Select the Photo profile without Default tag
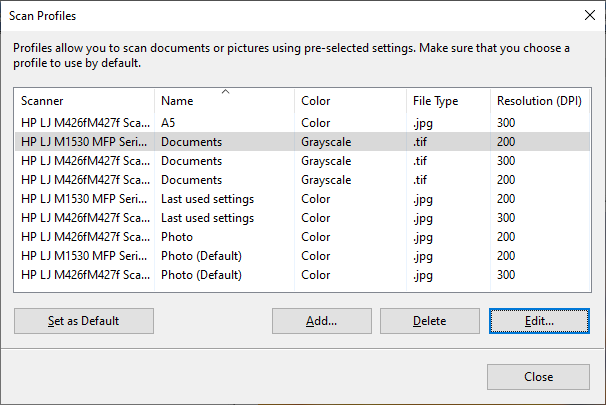The height and width of the screenshot is (405, 606). coord(302,237)
